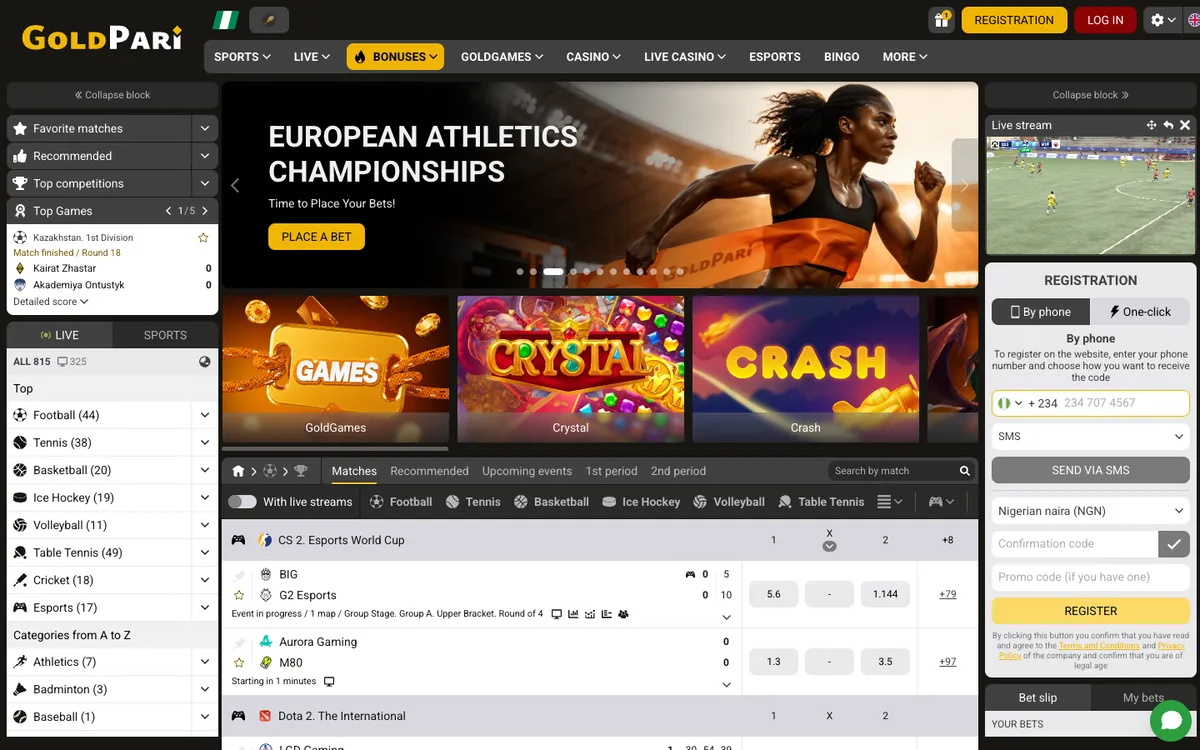Open the SMS delivery method dropdown
Image resolution: width=1200 pixels, height=750 pixels.
click(x=1090, y=437)
